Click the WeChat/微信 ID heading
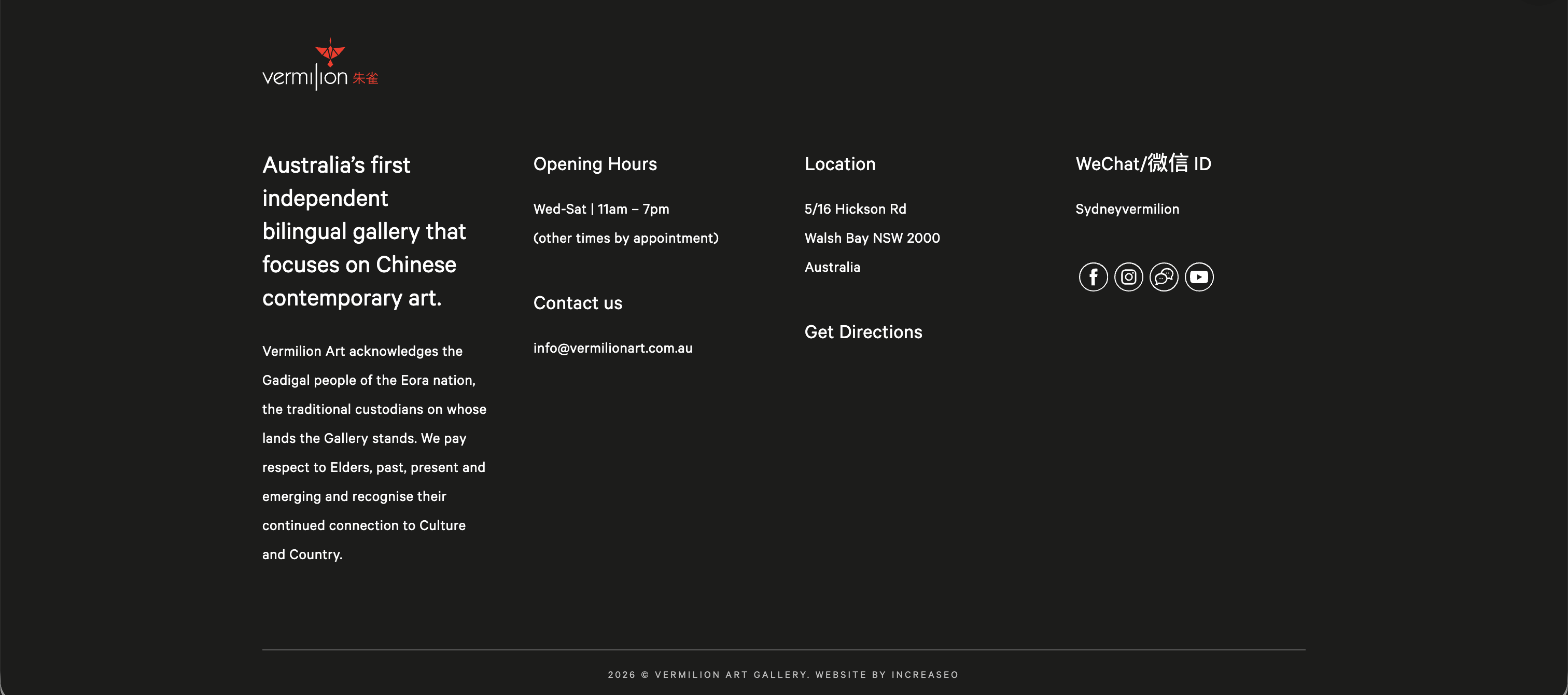 pos(1142,164)
